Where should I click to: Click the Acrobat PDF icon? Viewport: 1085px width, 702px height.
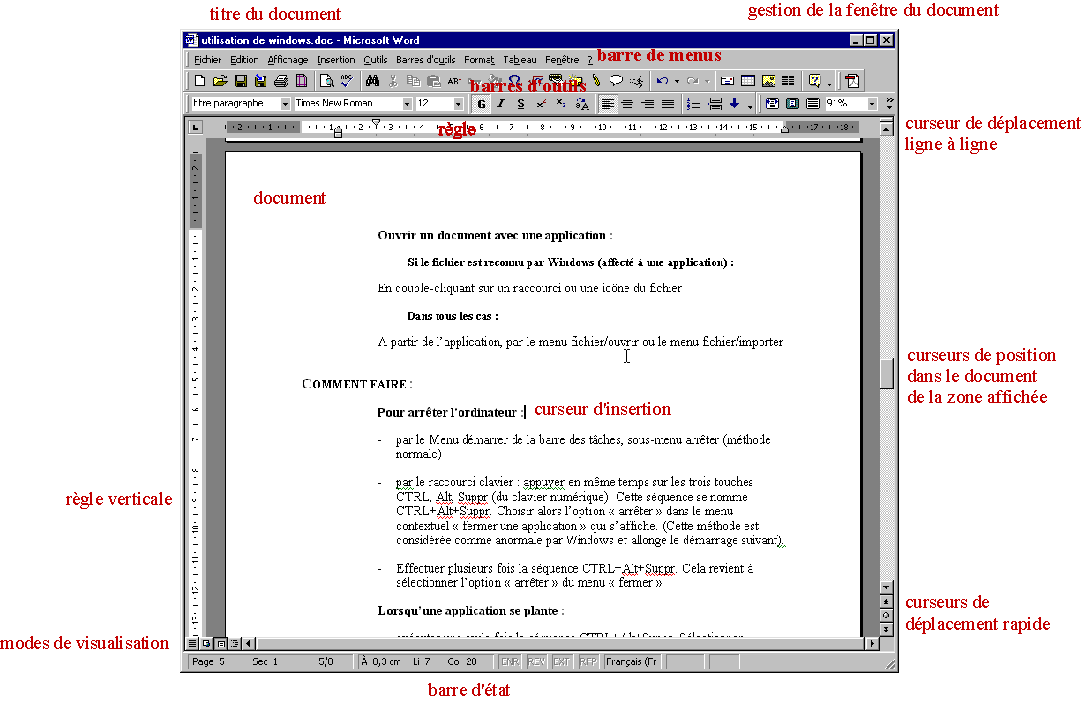(x=852, y=81)
